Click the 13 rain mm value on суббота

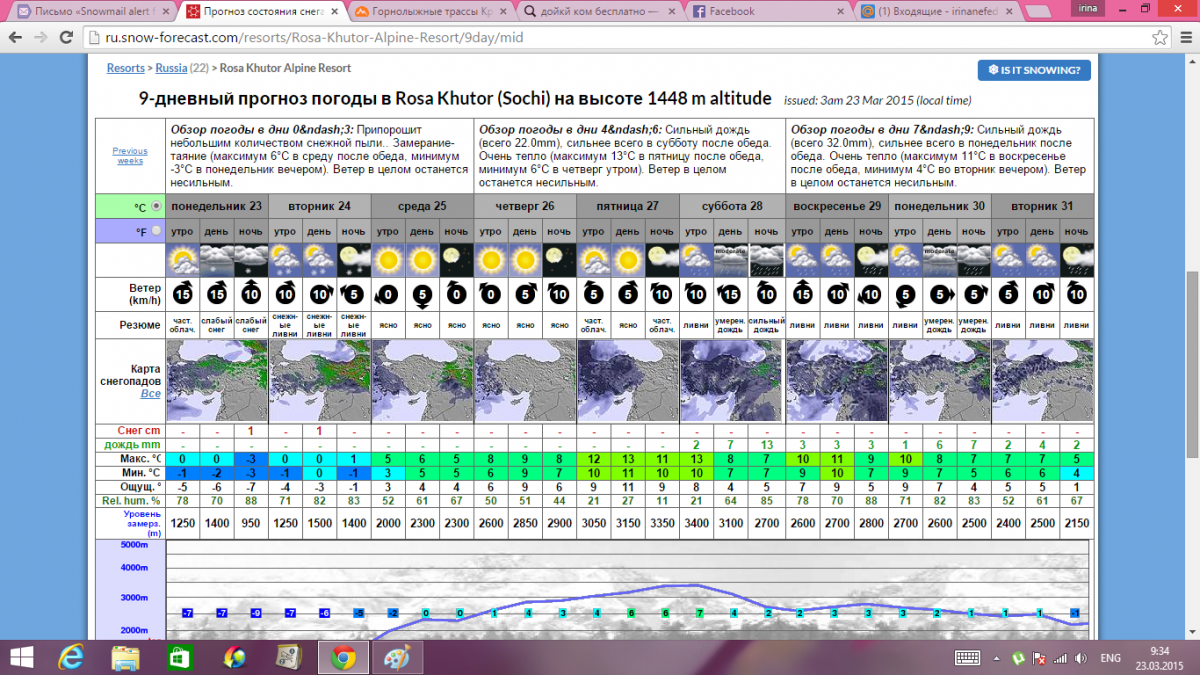tap(765, 445)
